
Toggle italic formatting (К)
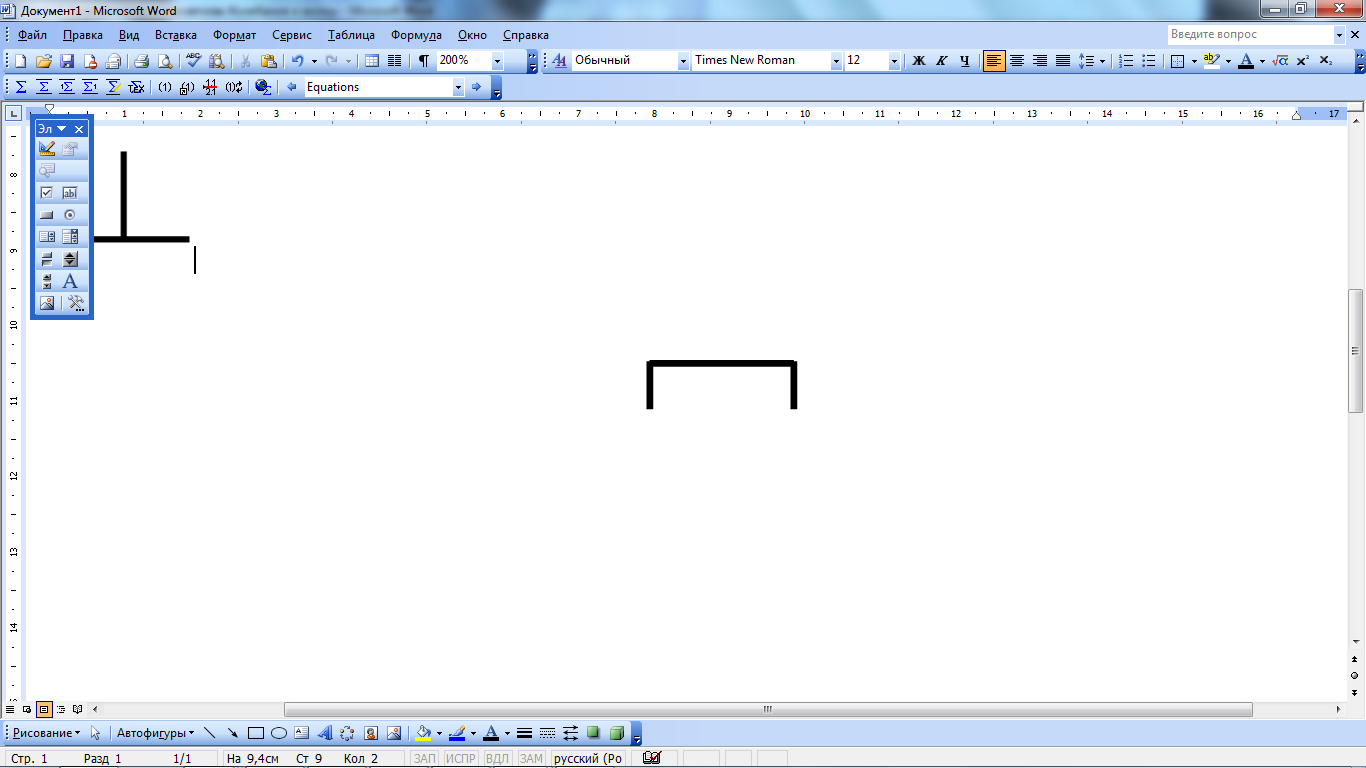pyautogui.click(x=942, y=61)
